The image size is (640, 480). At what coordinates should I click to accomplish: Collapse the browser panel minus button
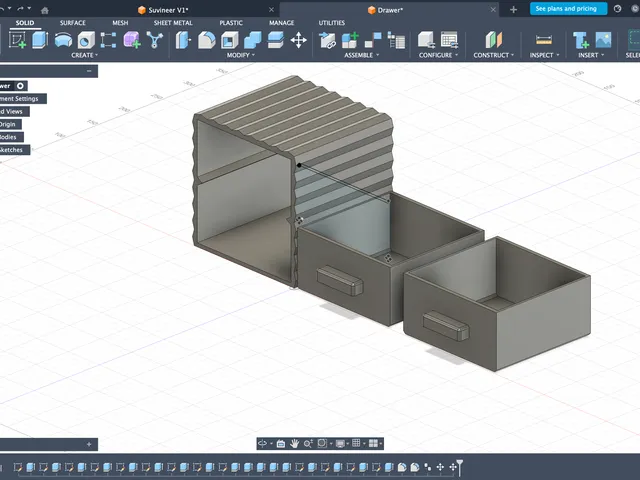(89, 71)
